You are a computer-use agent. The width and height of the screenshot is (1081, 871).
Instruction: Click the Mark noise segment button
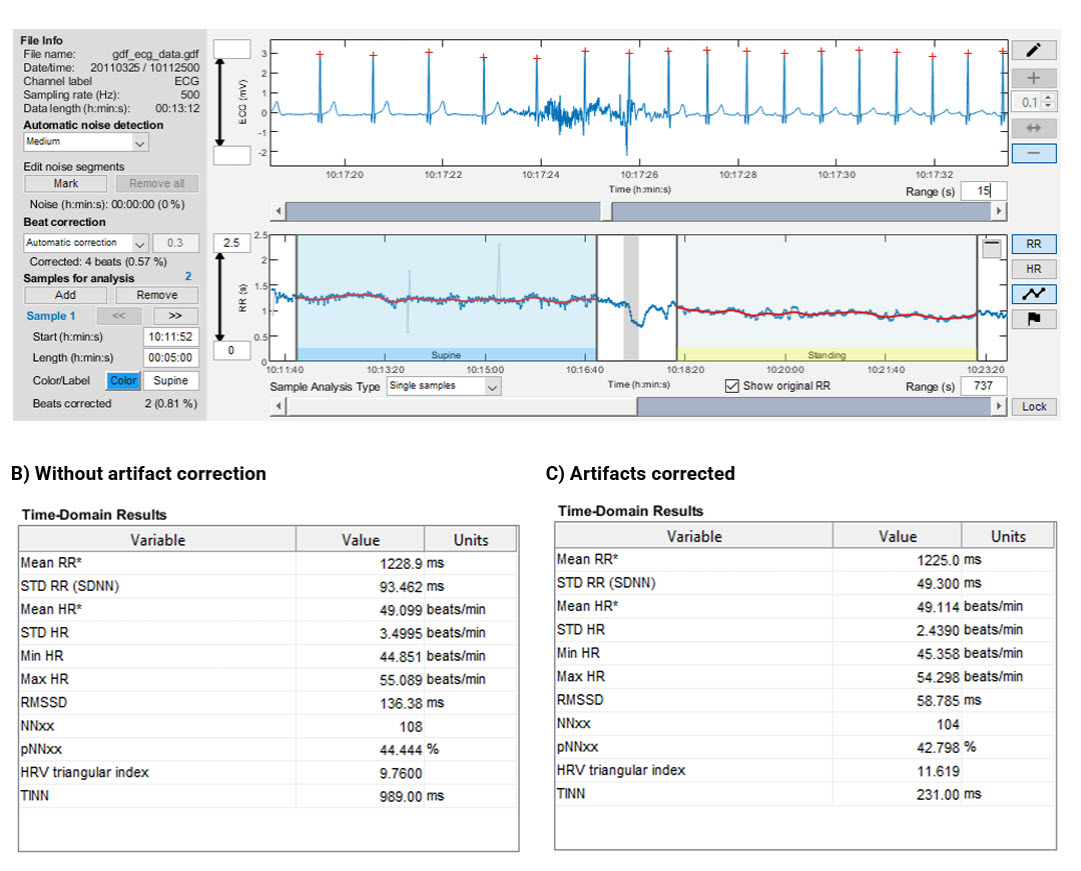point(64,183)
